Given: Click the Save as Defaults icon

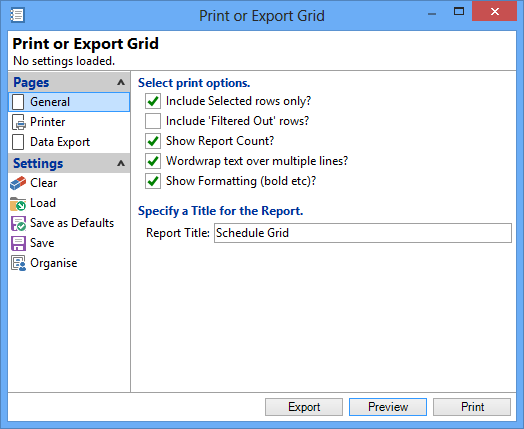Looking at the screenshot, I should tap(18, 223).
